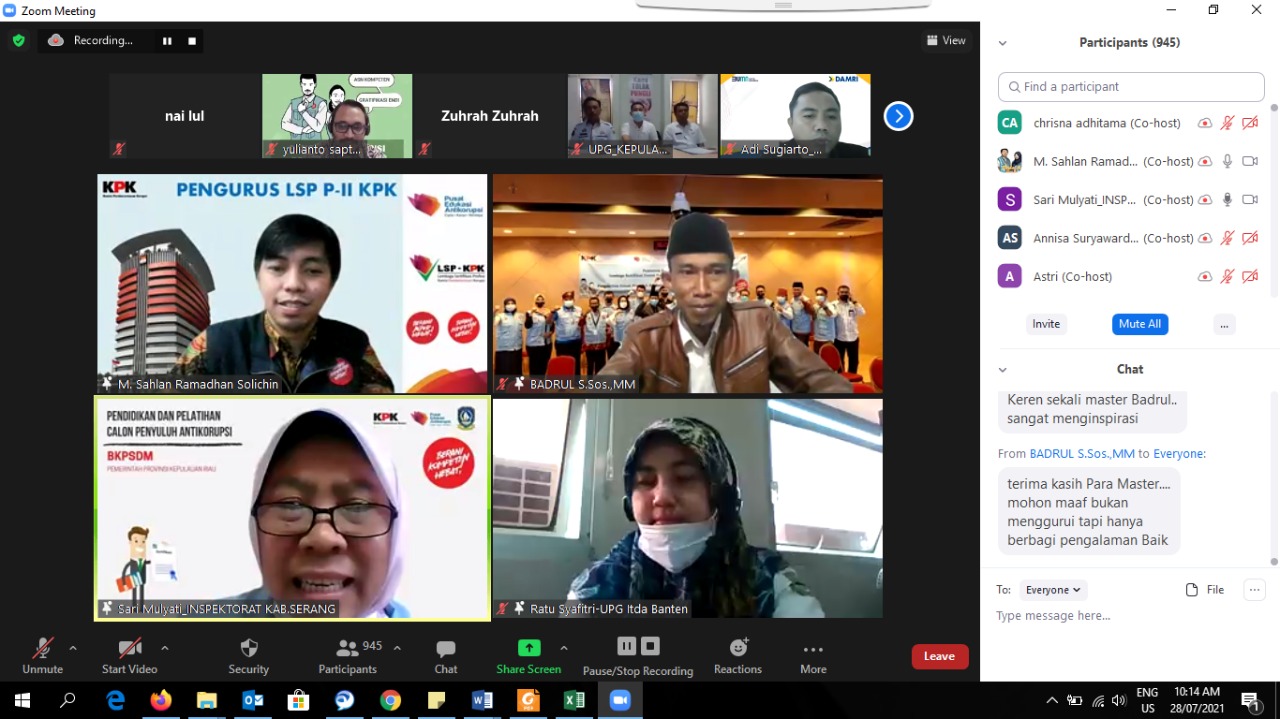Open the View layout menu
Viewport: 1280px width, 719px height.
pyautogui.click(x=946, y=41)
